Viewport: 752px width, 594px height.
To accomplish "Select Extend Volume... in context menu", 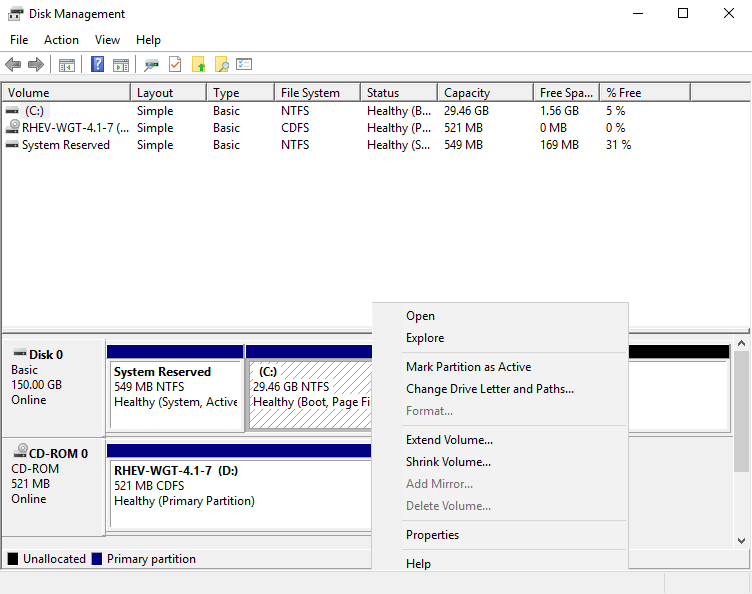I will pos(449,440).
